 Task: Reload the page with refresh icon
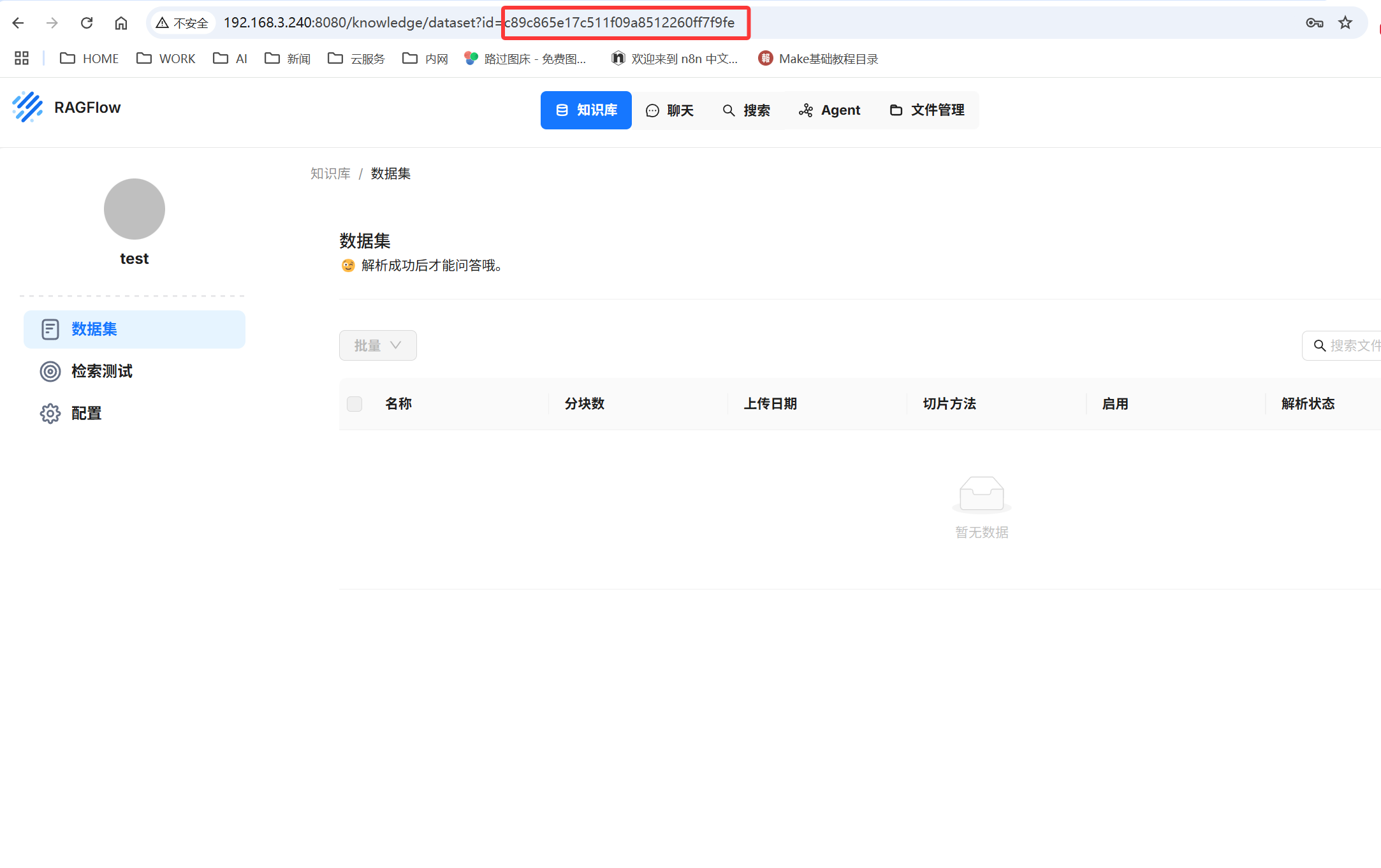[x=87, y=22]
